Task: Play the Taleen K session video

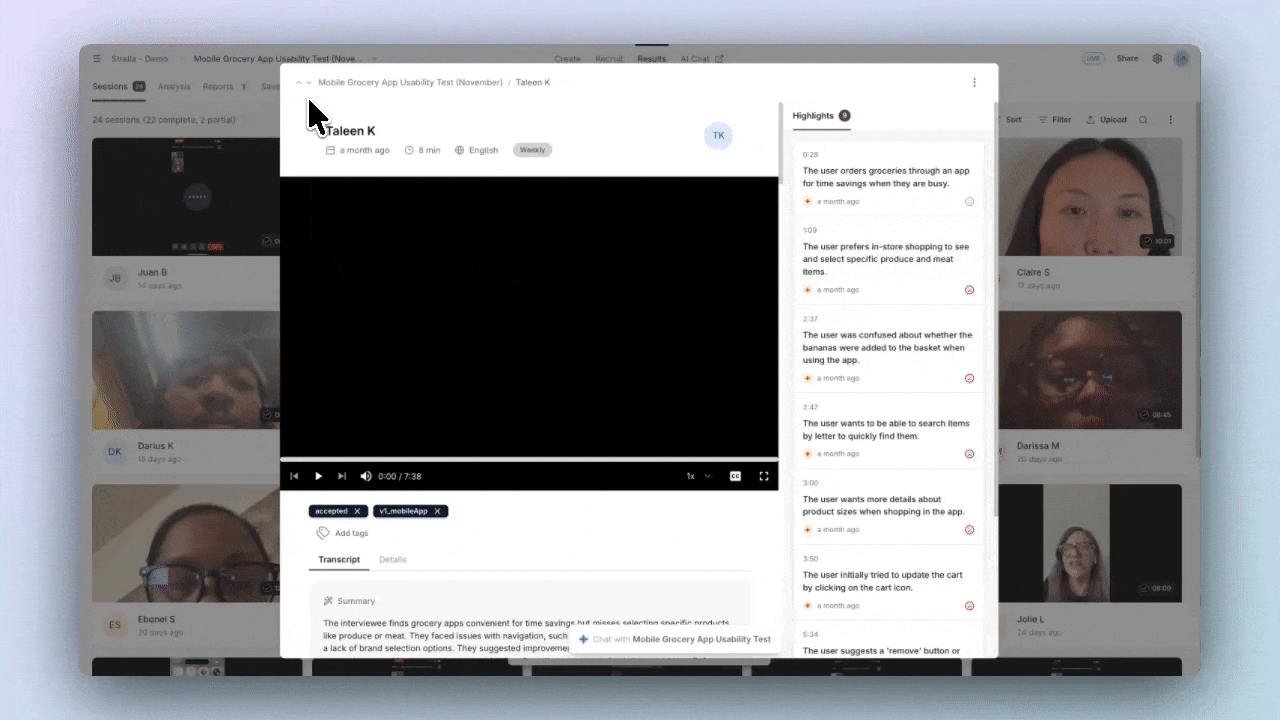Action: (x=318, y=476)
